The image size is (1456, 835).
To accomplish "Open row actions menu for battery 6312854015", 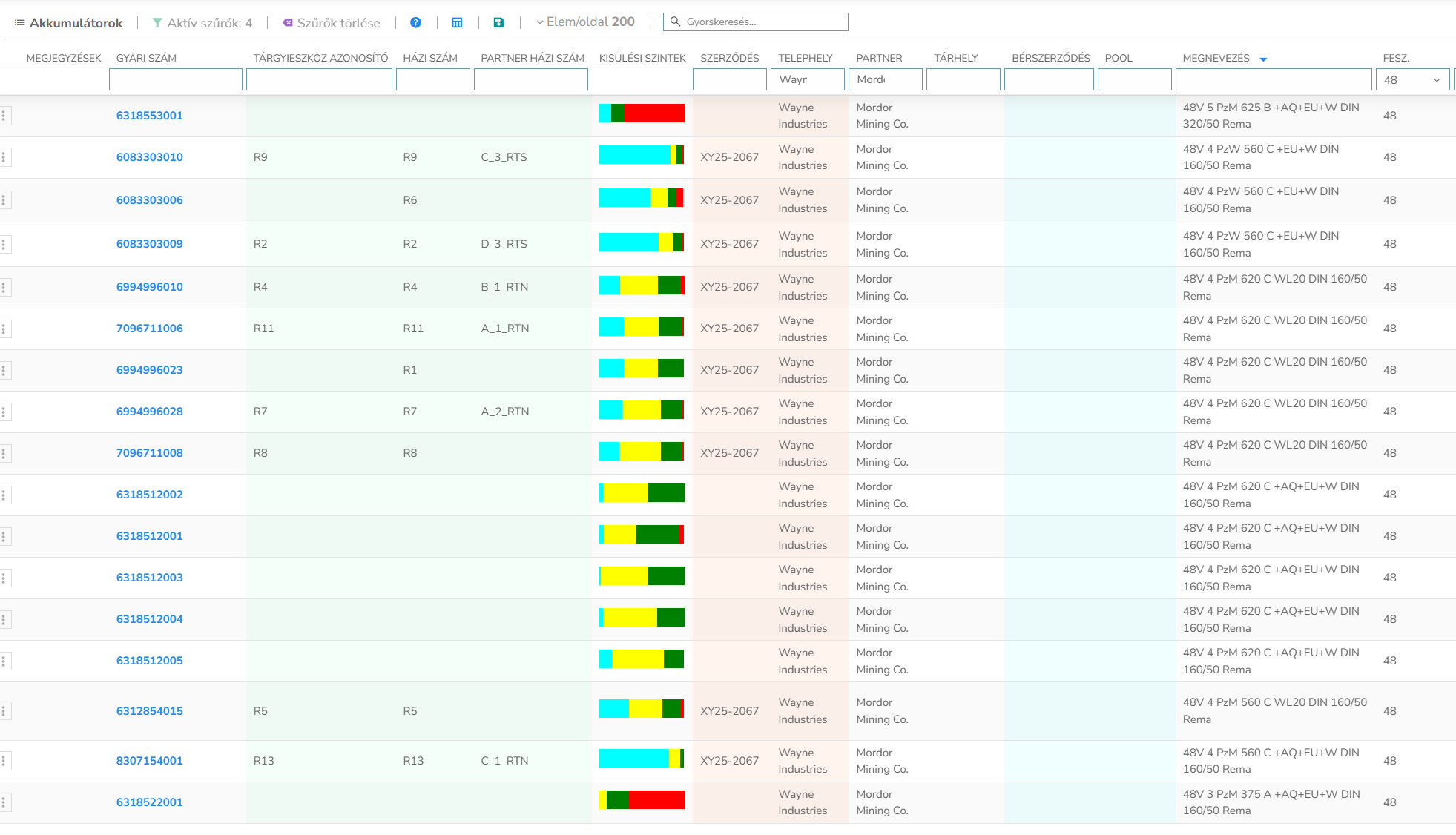I will (7, 710).
